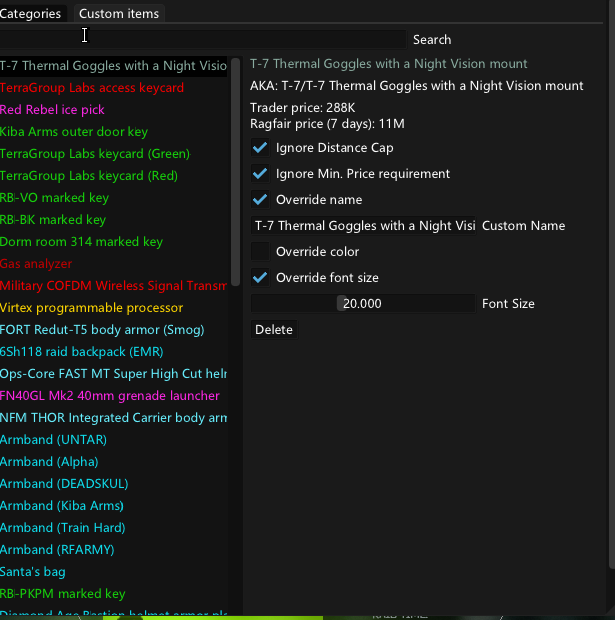Switch to the Categories tab
615x620 pixels.
point(31,13)
